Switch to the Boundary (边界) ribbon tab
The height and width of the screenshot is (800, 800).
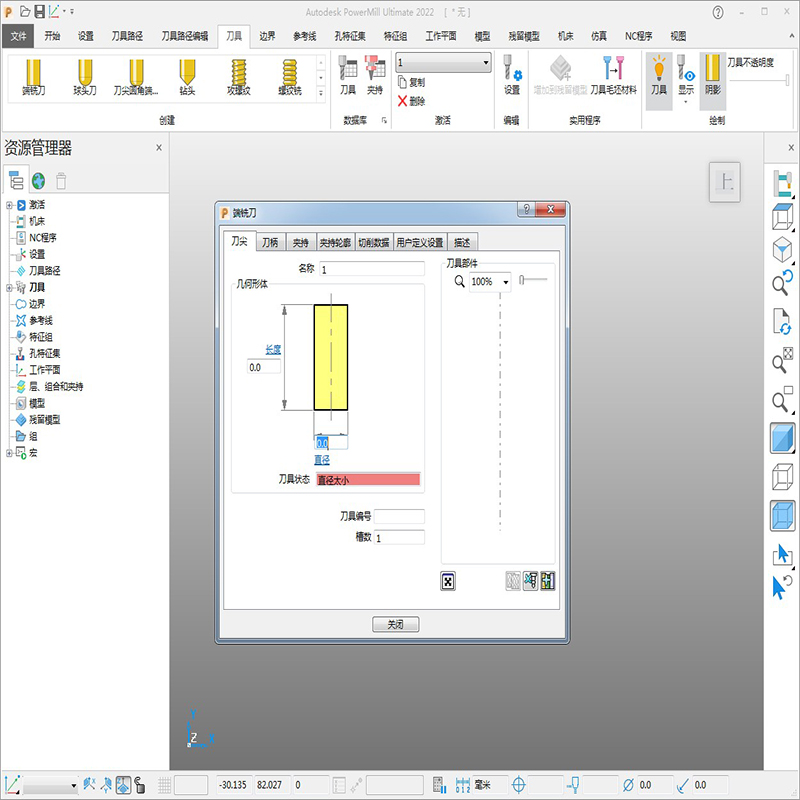267,36
